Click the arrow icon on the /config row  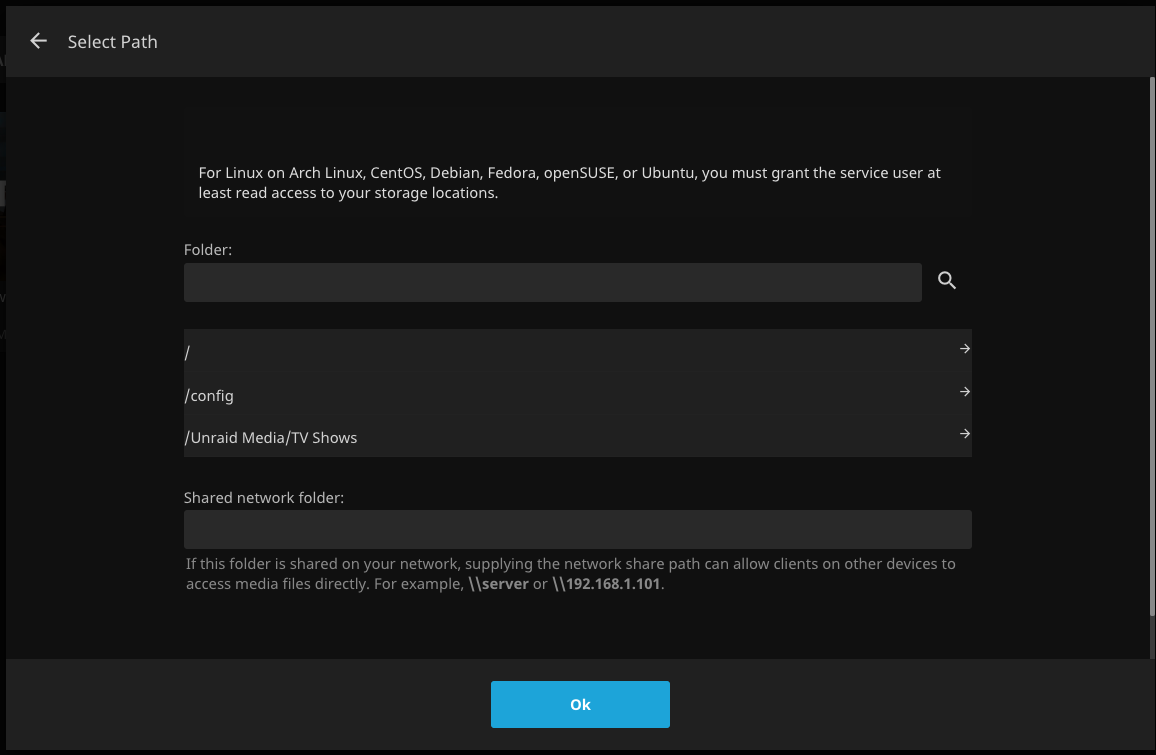tap(964, 392)
